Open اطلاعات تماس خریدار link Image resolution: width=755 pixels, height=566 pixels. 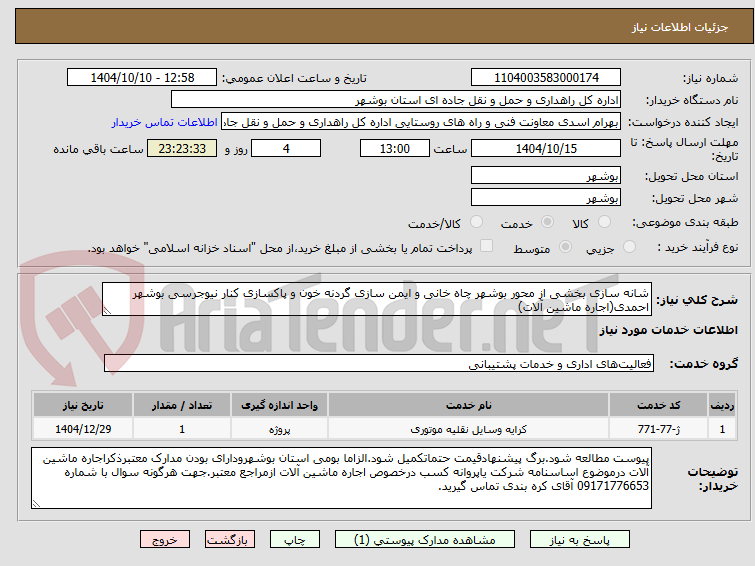(165, 122)
